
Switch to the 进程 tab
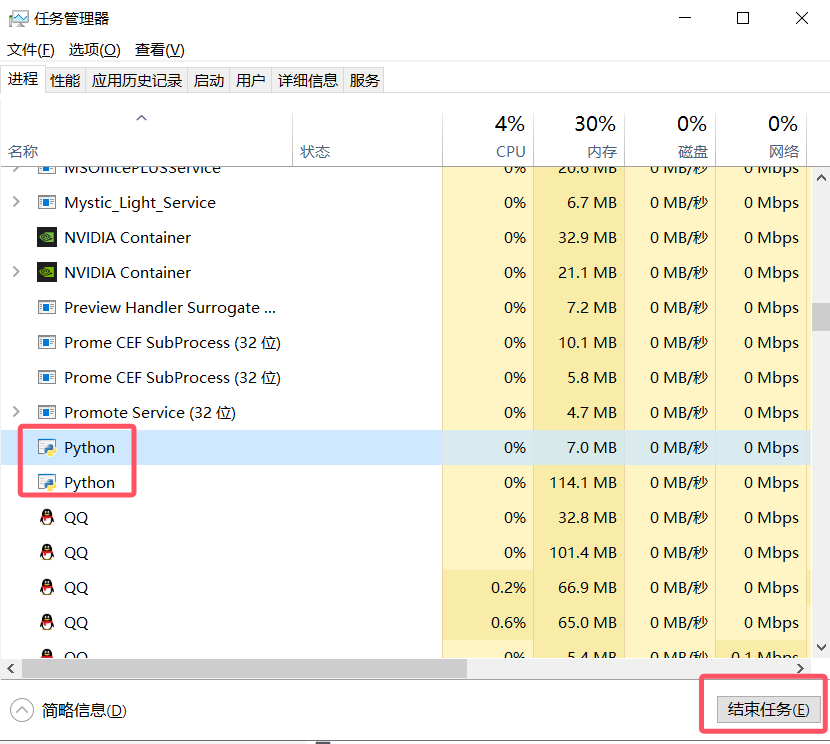pos(23,79)
